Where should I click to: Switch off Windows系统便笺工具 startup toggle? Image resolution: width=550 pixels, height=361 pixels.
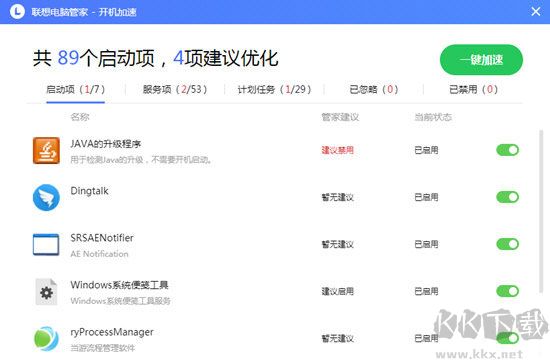point(508,291)
